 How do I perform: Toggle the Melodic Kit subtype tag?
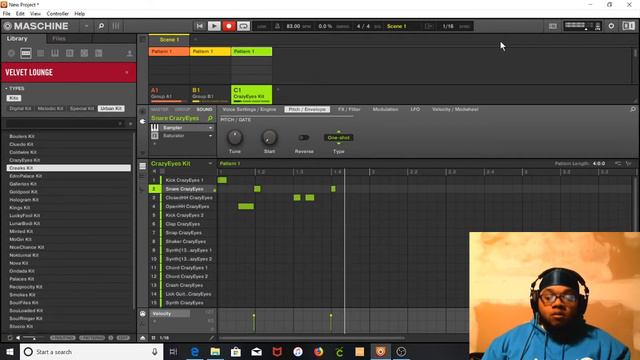[50, 109]
